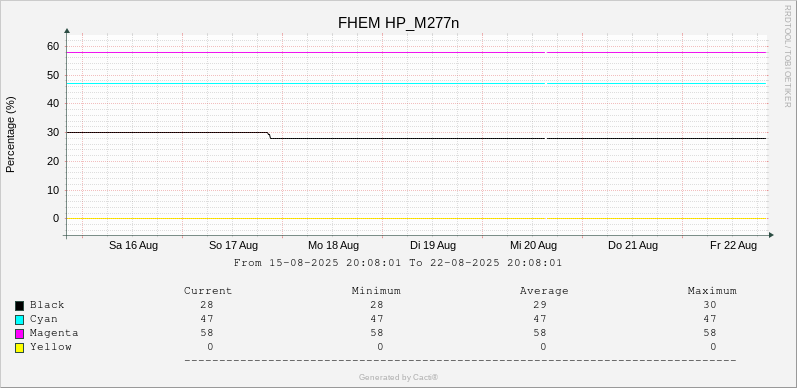Viewport: 797px width, 388px height.
Task: Click the Fr 22 Aug axis label
Action: pos(733,246)
